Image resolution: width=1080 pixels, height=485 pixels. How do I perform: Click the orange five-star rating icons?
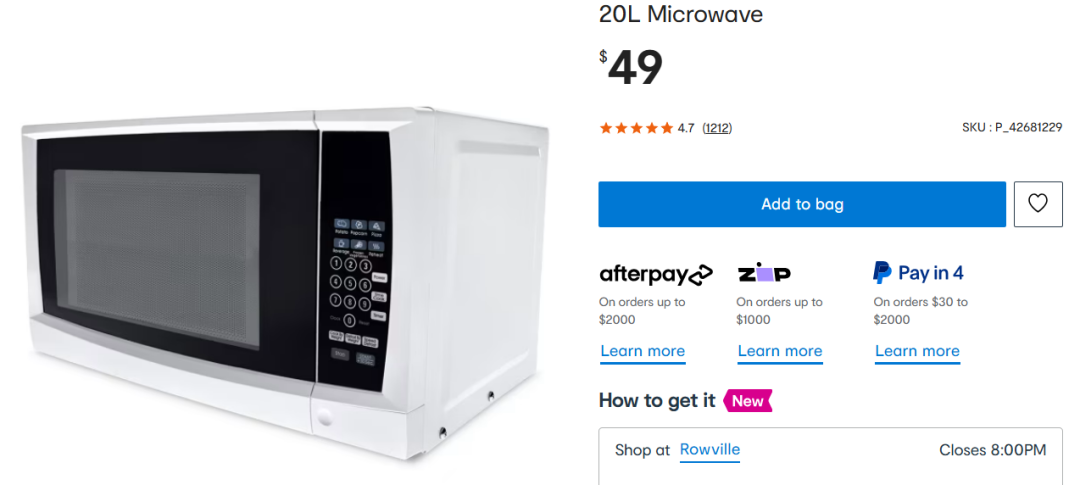pyautogui.click(x=636, y=128)
